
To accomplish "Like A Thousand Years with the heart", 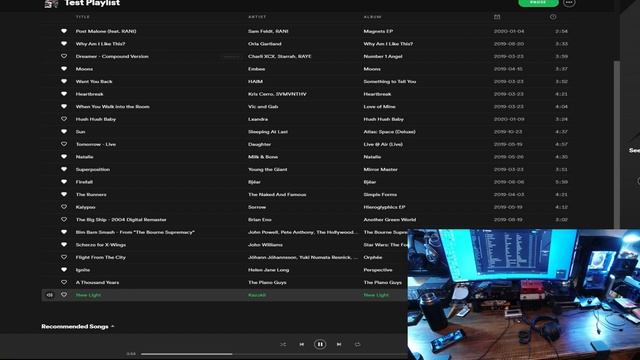I will point(64,282).
